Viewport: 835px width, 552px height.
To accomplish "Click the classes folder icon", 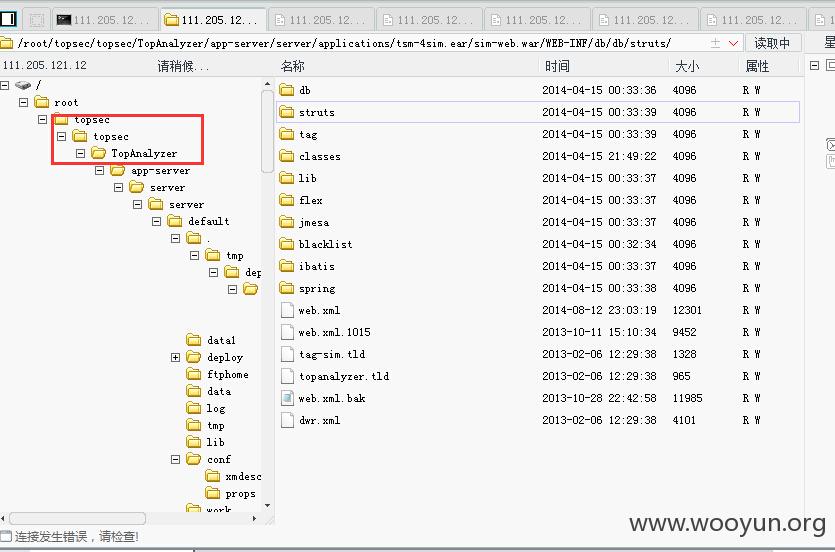I will click(286, 156).
